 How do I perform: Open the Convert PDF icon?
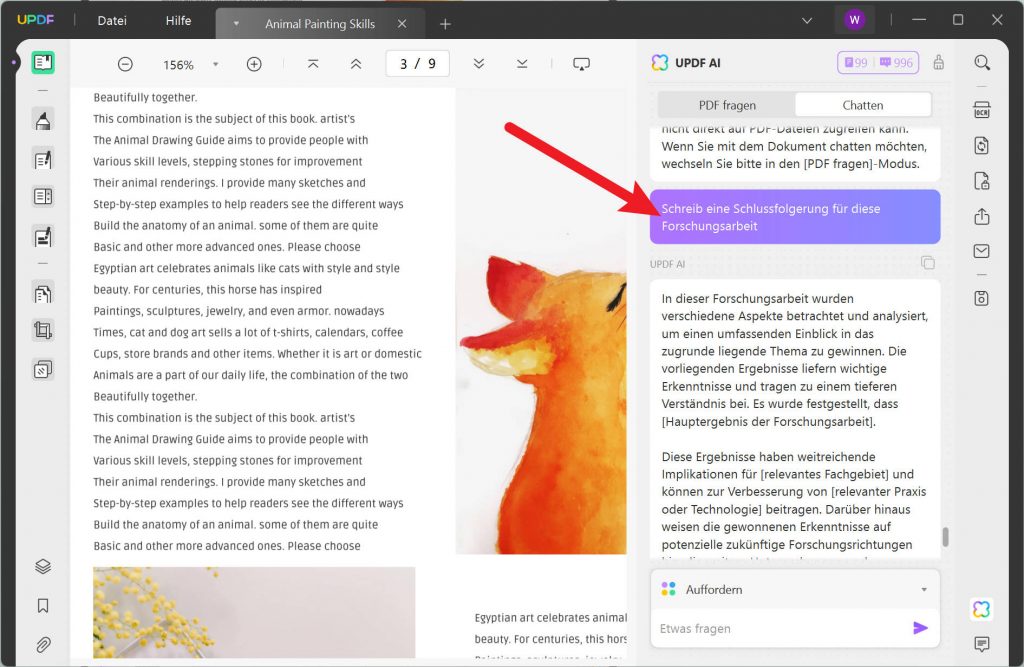point(982,145)
